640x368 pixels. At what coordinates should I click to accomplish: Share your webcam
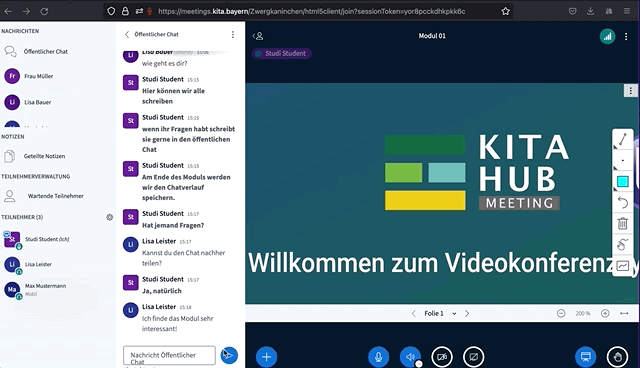point(442,357)
